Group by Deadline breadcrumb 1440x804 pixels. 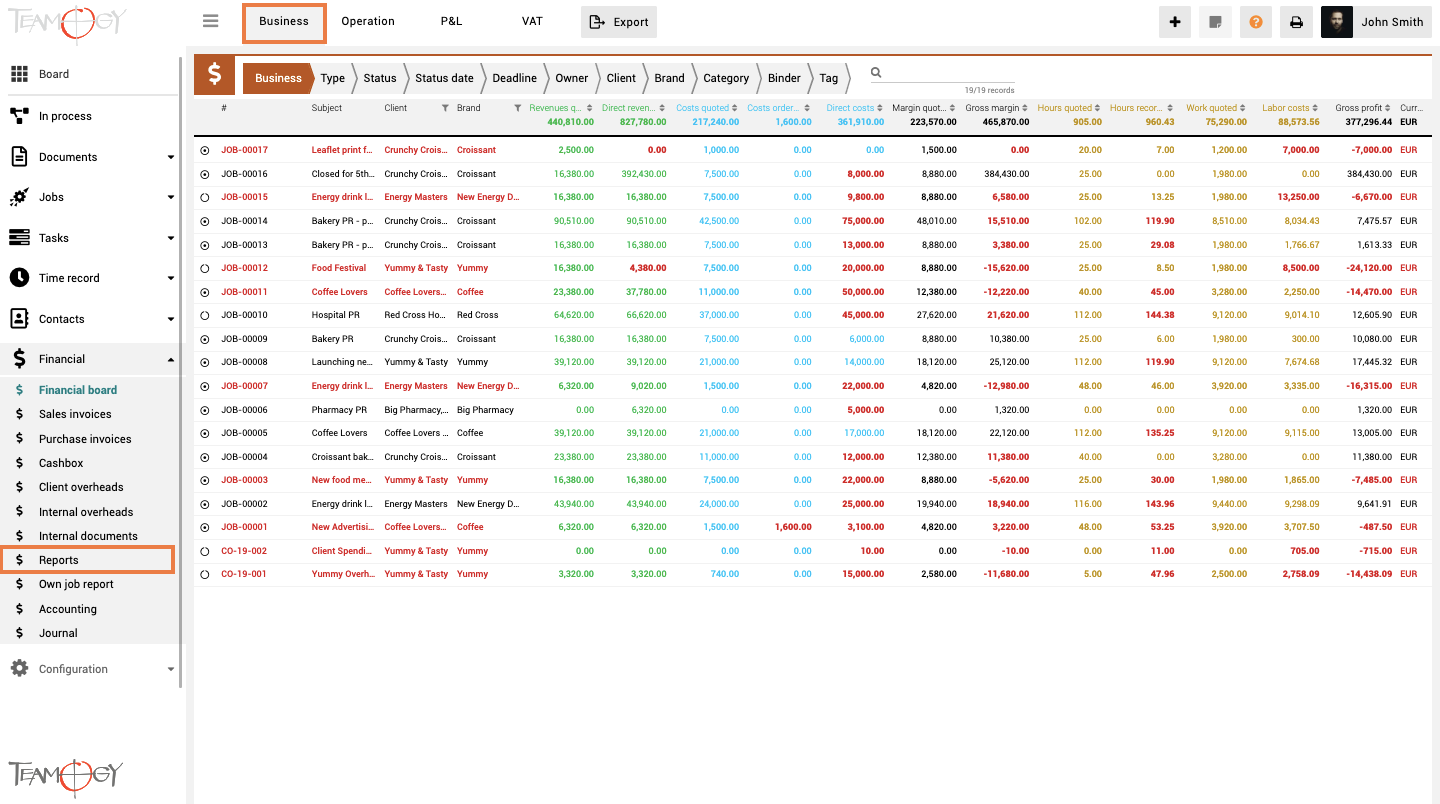pos(514,78)
